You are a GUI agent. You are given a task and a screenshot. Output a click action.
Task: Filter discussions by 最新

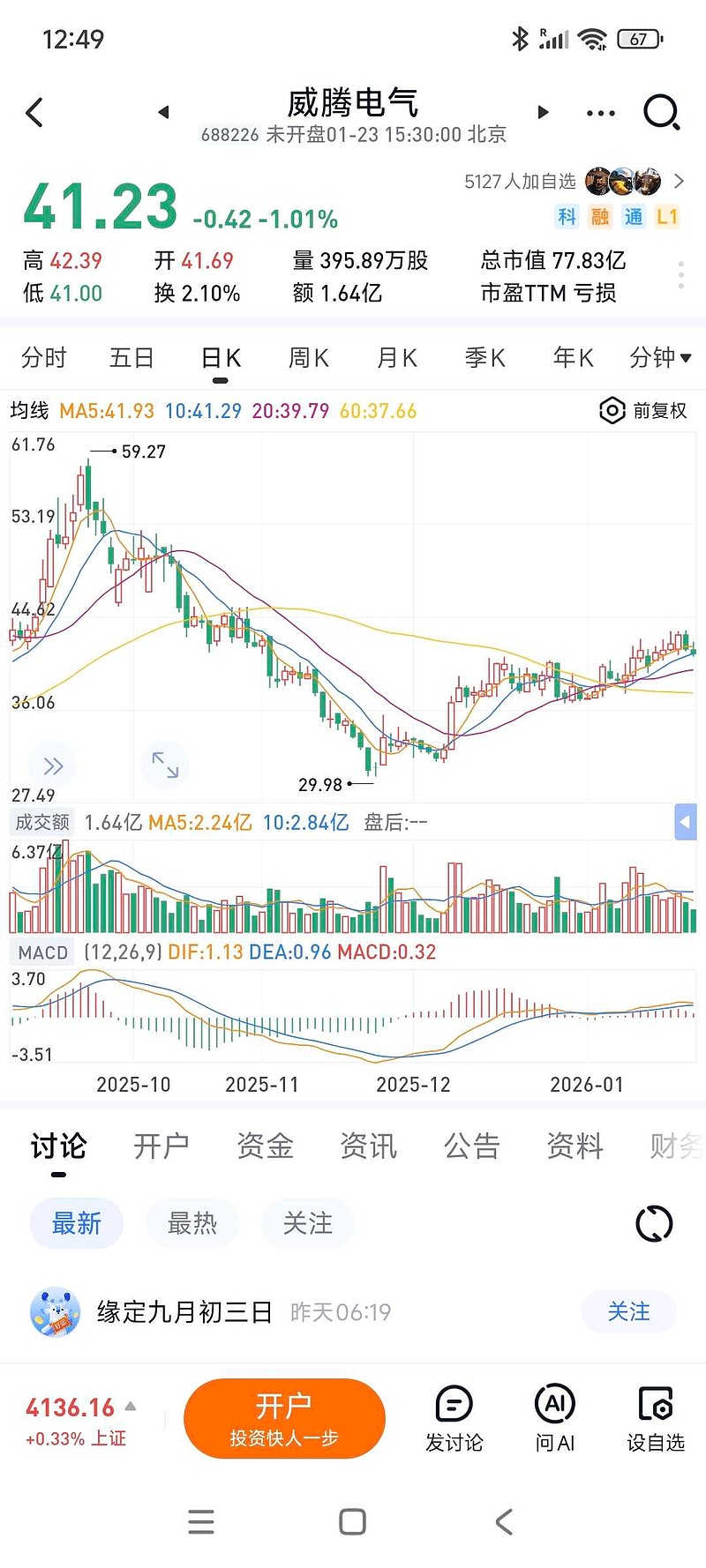(76, 1223)
